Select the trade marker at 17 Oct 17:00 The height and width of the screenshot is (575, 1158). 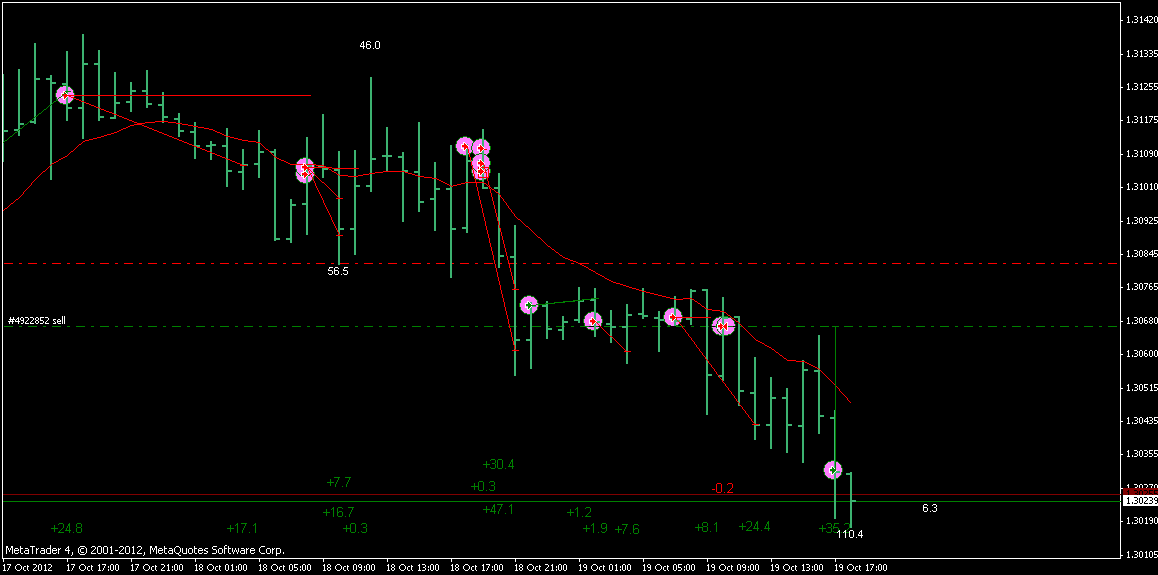(x=66, y=94)
